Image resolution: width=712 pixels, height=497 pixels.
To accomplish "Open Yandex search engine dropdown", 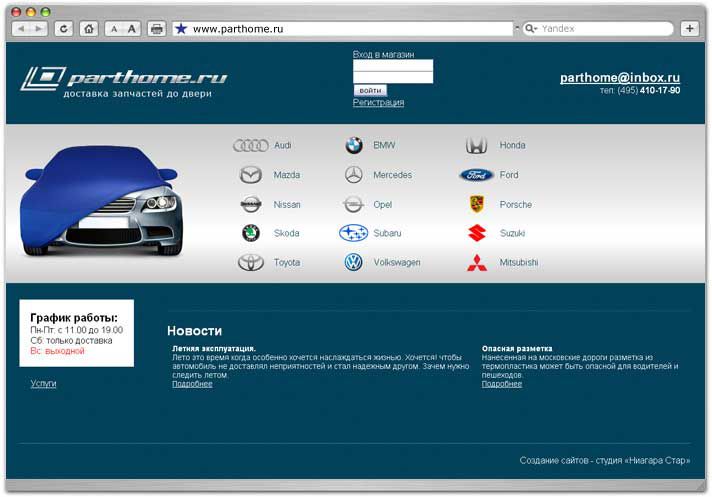I will tap(531, 29).
